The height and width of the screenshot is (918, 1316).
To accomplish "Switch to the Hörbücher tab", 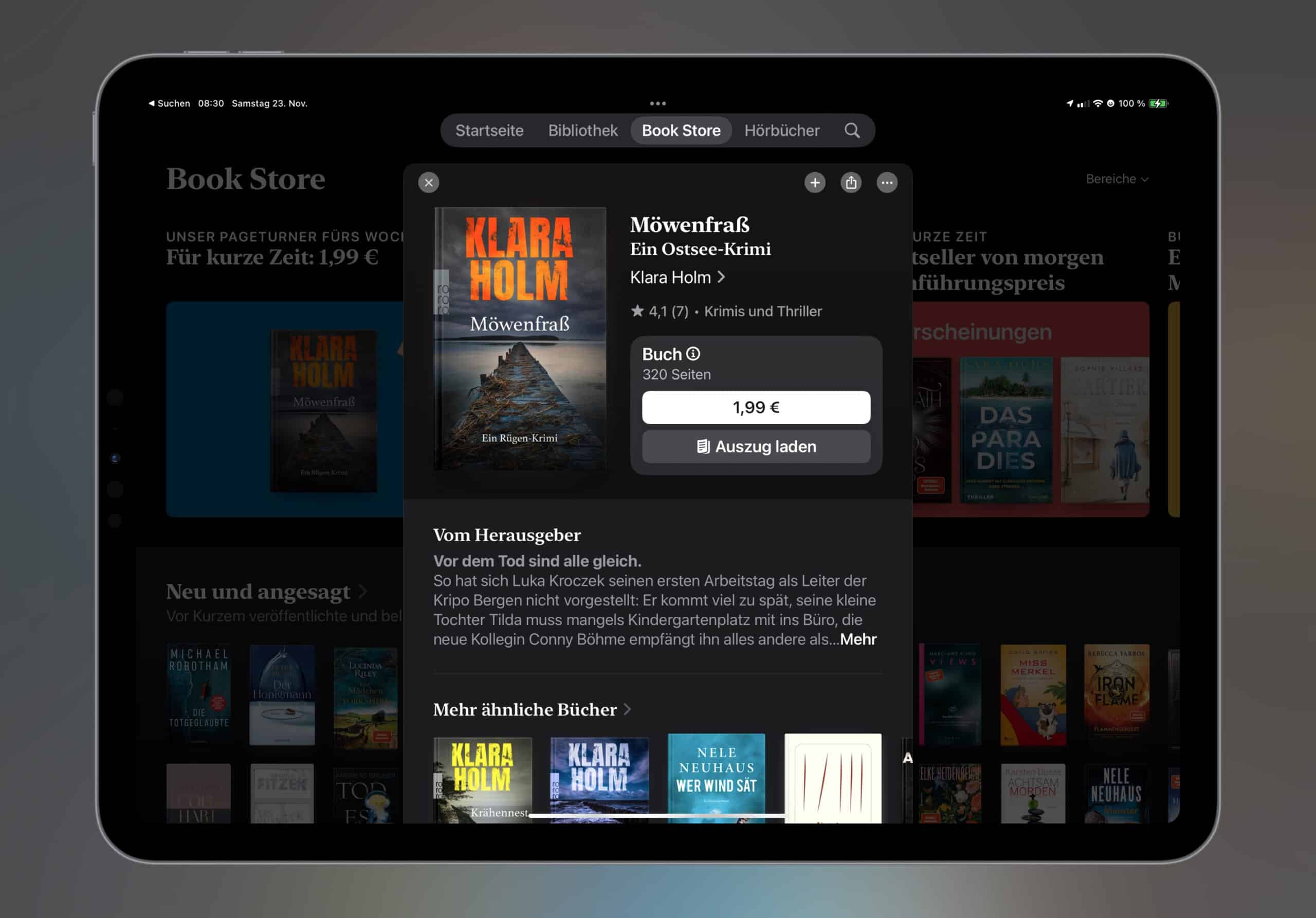I will click(x=782, y=131).
